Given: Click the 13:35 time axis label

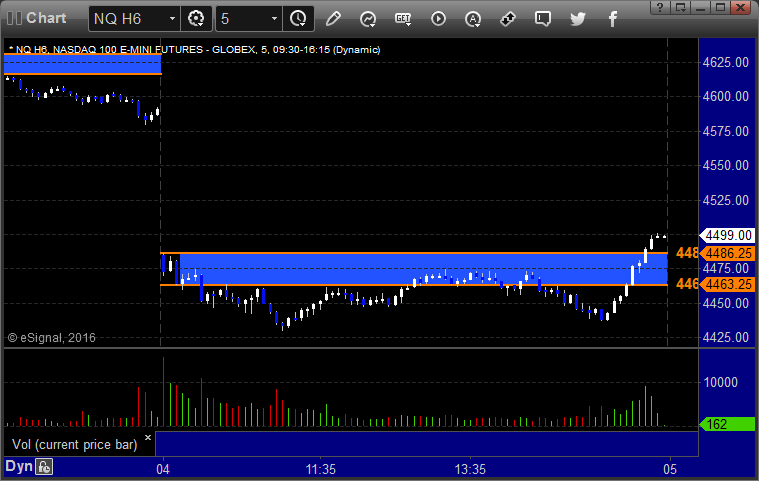Looking at the screenshot, I should 470,469.
